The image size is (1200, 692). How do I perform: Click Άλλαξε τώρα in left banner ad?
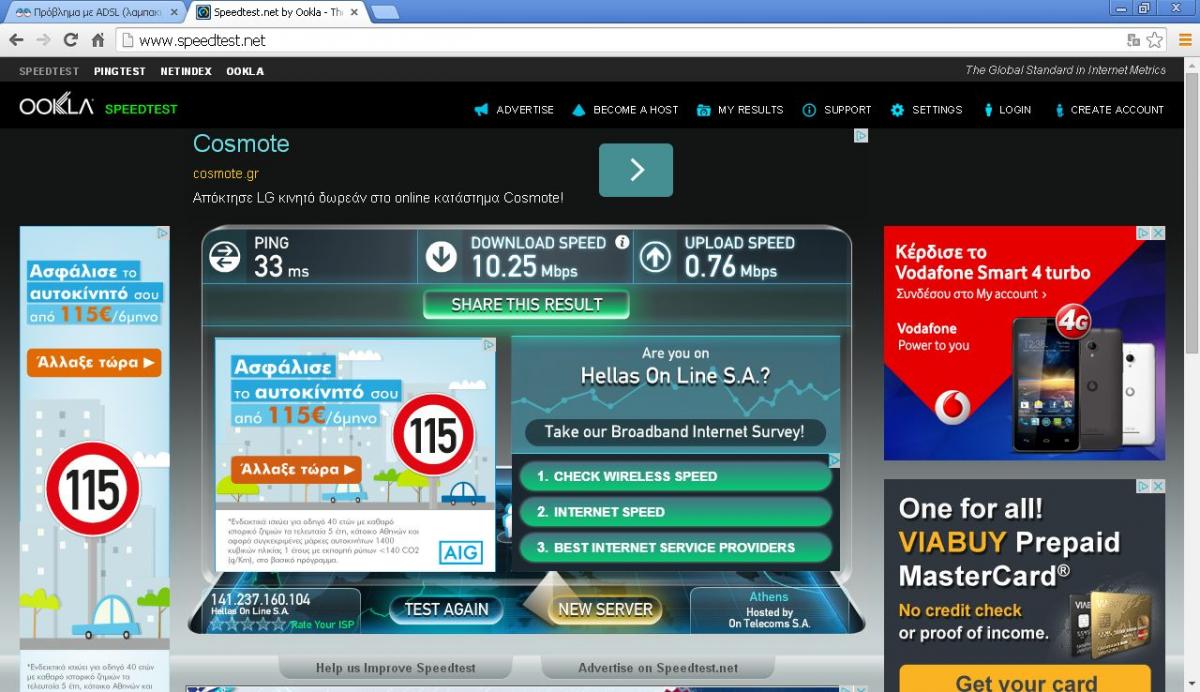(94, 362)
